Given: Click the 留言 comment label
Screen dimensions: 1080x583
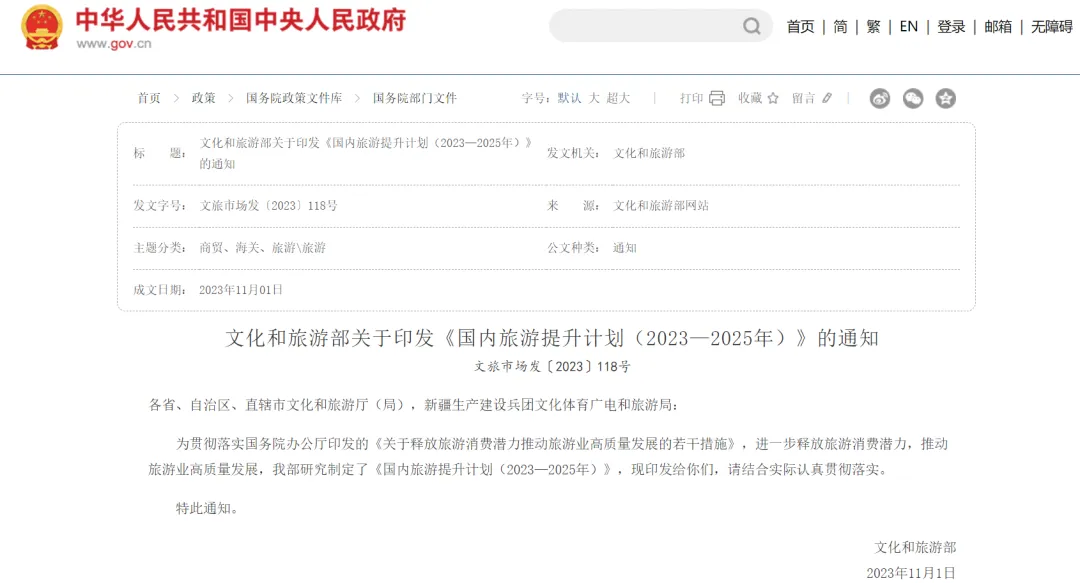Looking at the screenshot, I should tap(804, 98).
